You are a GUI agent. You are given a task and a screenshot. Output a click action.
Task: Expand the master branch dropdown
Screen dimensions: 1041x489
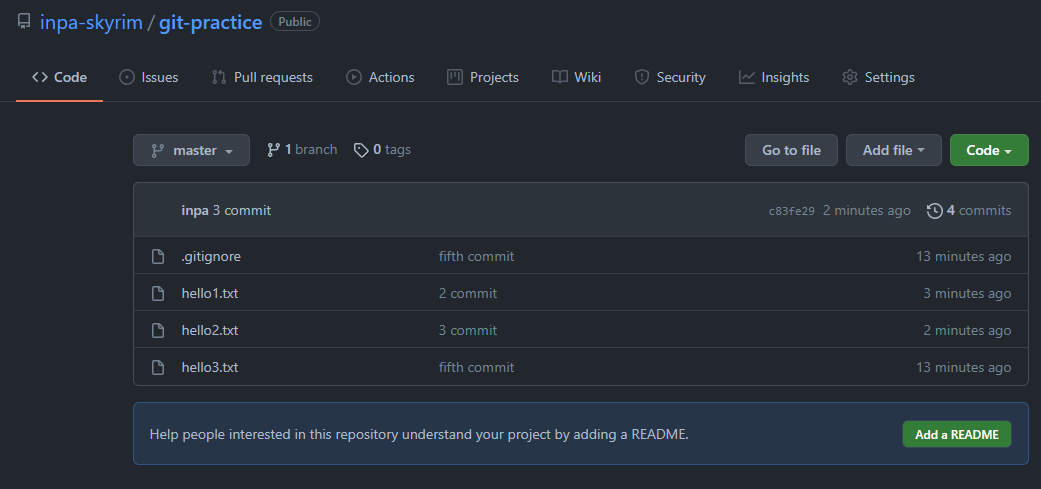point(191,150)
